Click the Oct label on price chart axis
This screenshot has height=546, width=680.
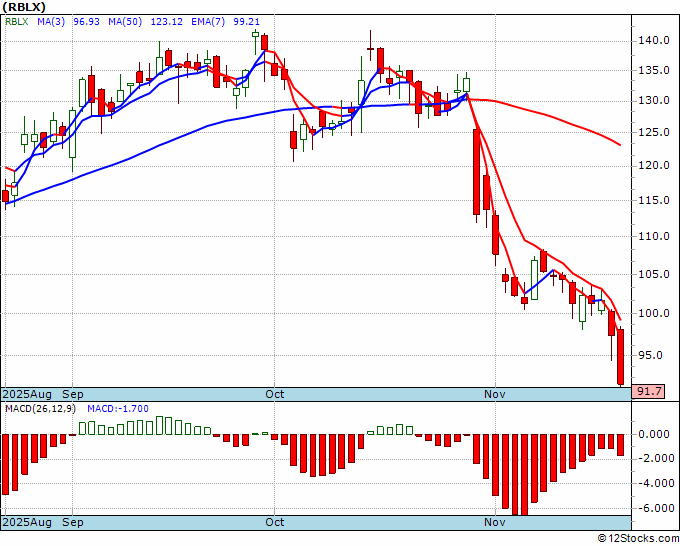pos(275,394)
